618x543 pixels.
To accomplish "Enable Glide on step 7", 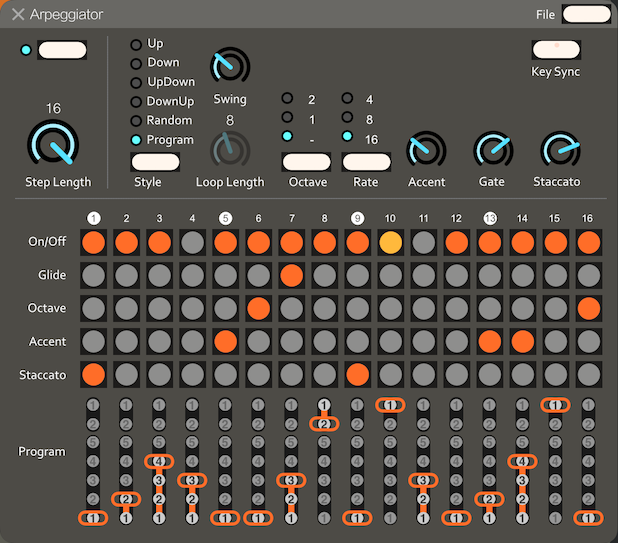I will pyautogui.click(x=291, y=275).
